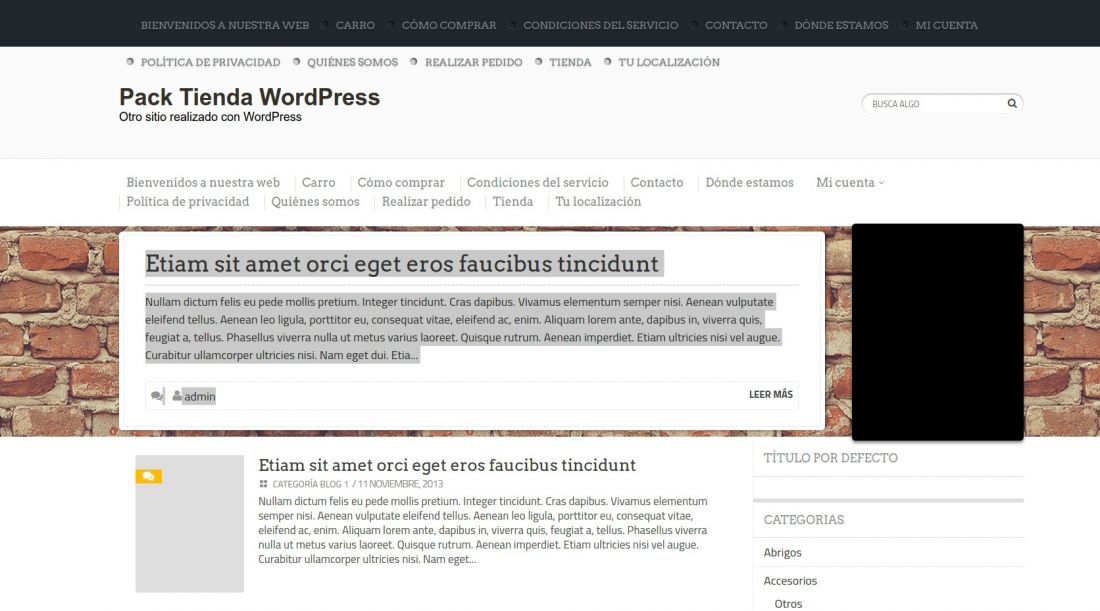Open Tienda uppercase menu link
This screenshot has height=611, width=1100.
pyautogui.click(x=570, y=62)
